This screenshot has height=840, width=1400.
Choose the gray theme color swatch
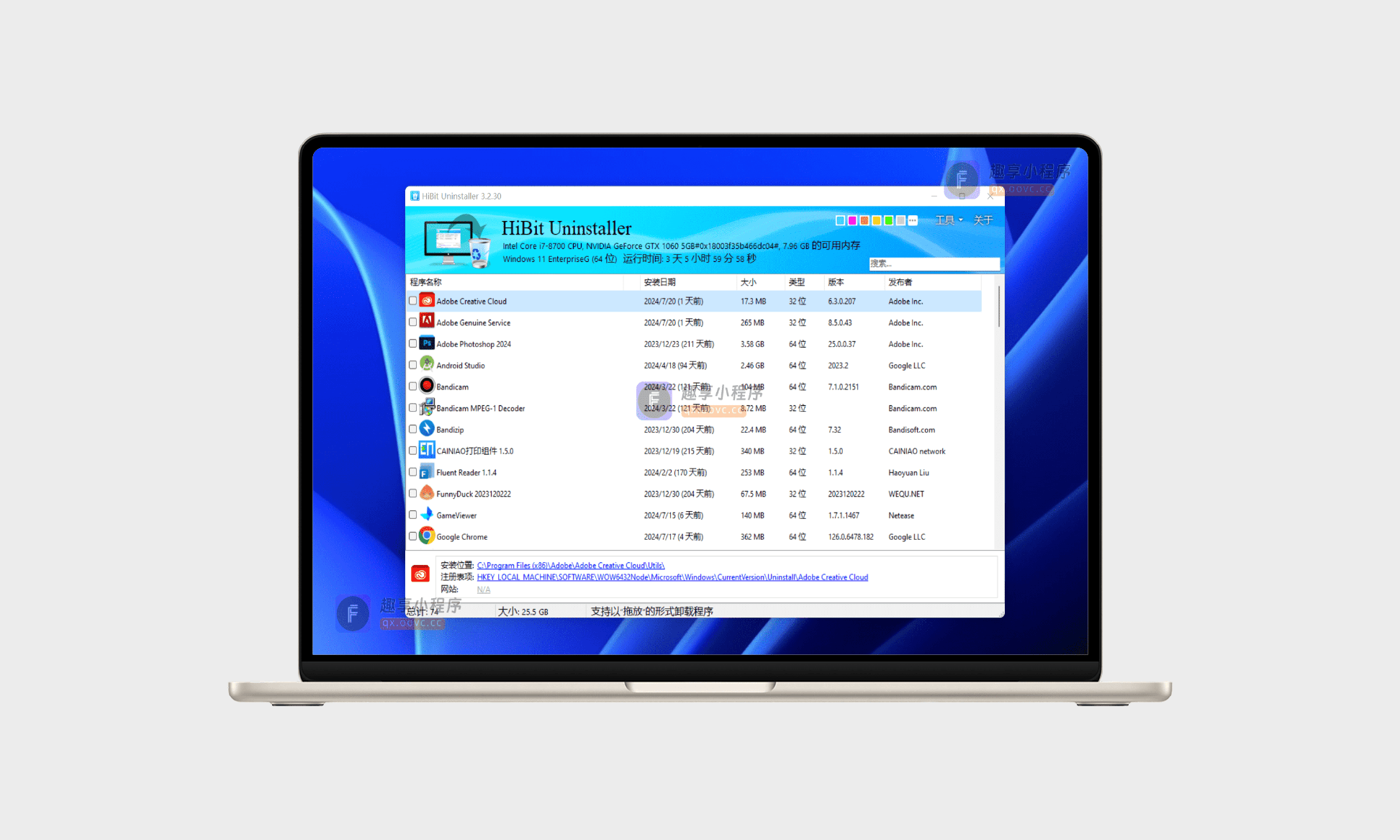900,221
